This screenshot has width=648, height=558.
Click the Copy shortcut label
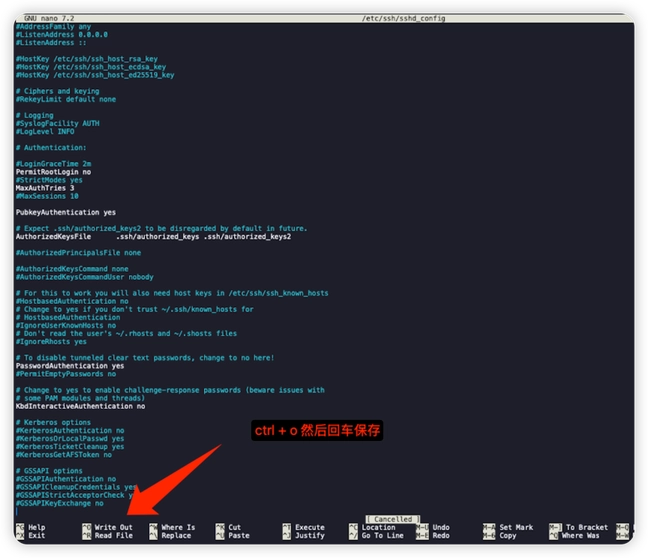tap(507, 535)
